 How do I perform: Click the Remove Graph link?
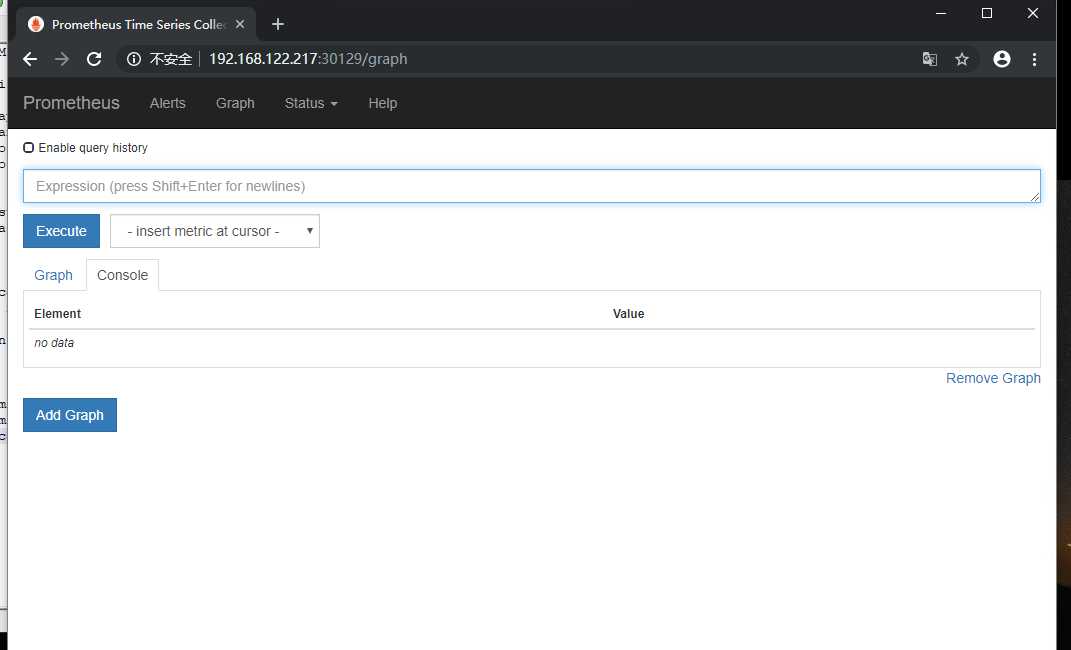[x=993, y=378]
